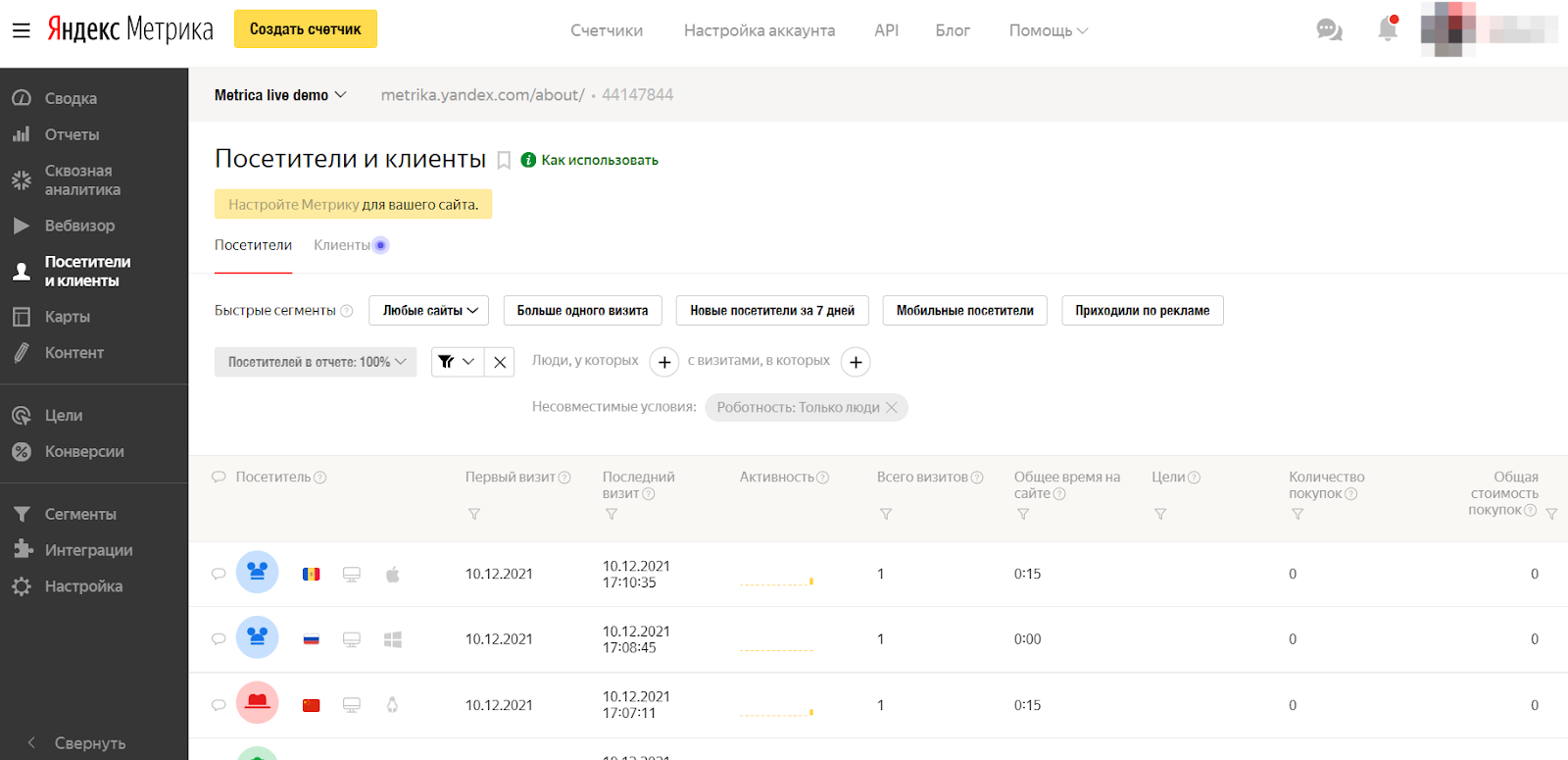The image size is (1568, 760).
Task: Filter by Общее время на сайте column
Action: pyautogui.click(x=1023, y=514)
